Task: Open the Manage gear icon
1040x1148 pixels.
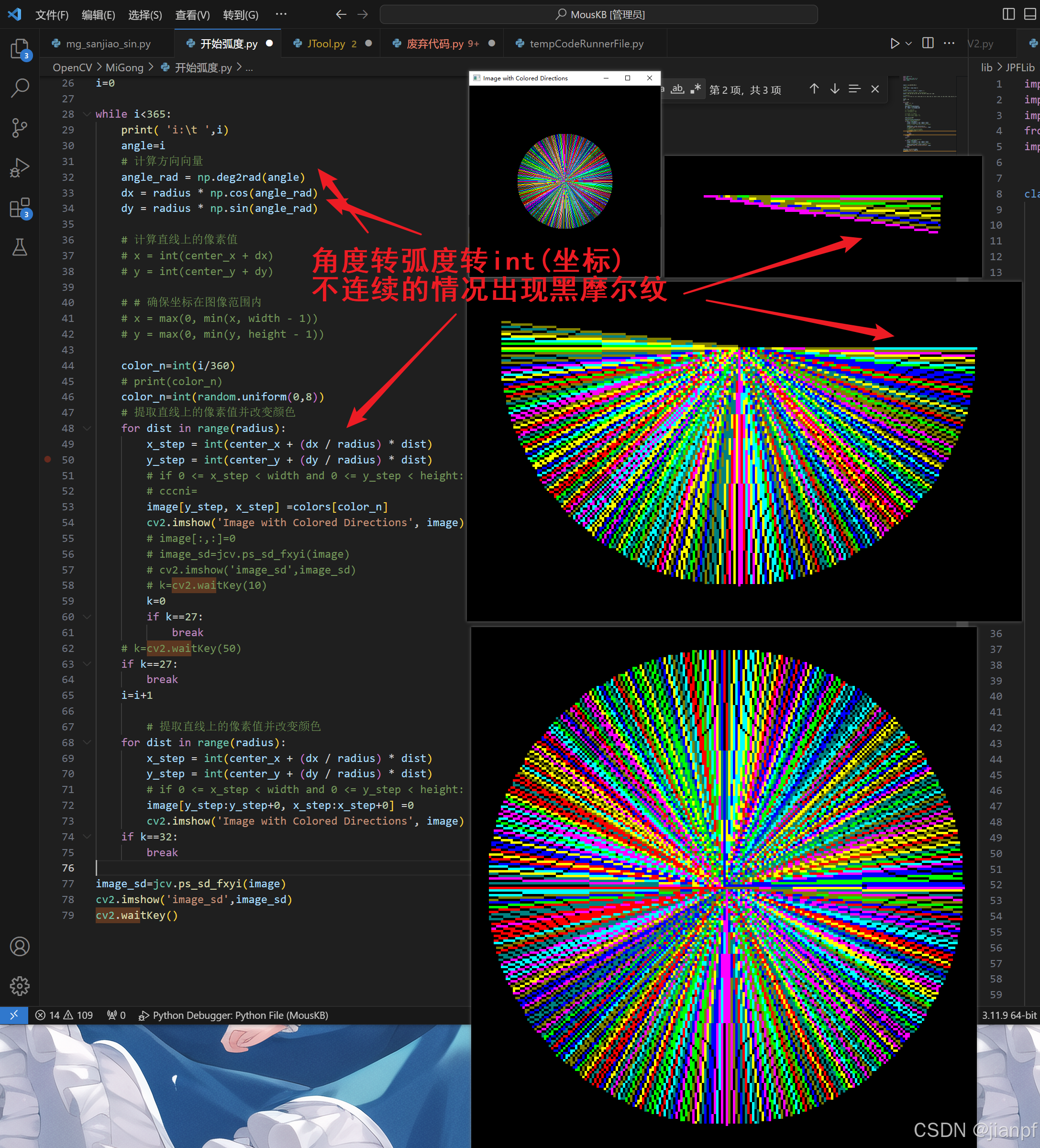Action: pos(20,986)
